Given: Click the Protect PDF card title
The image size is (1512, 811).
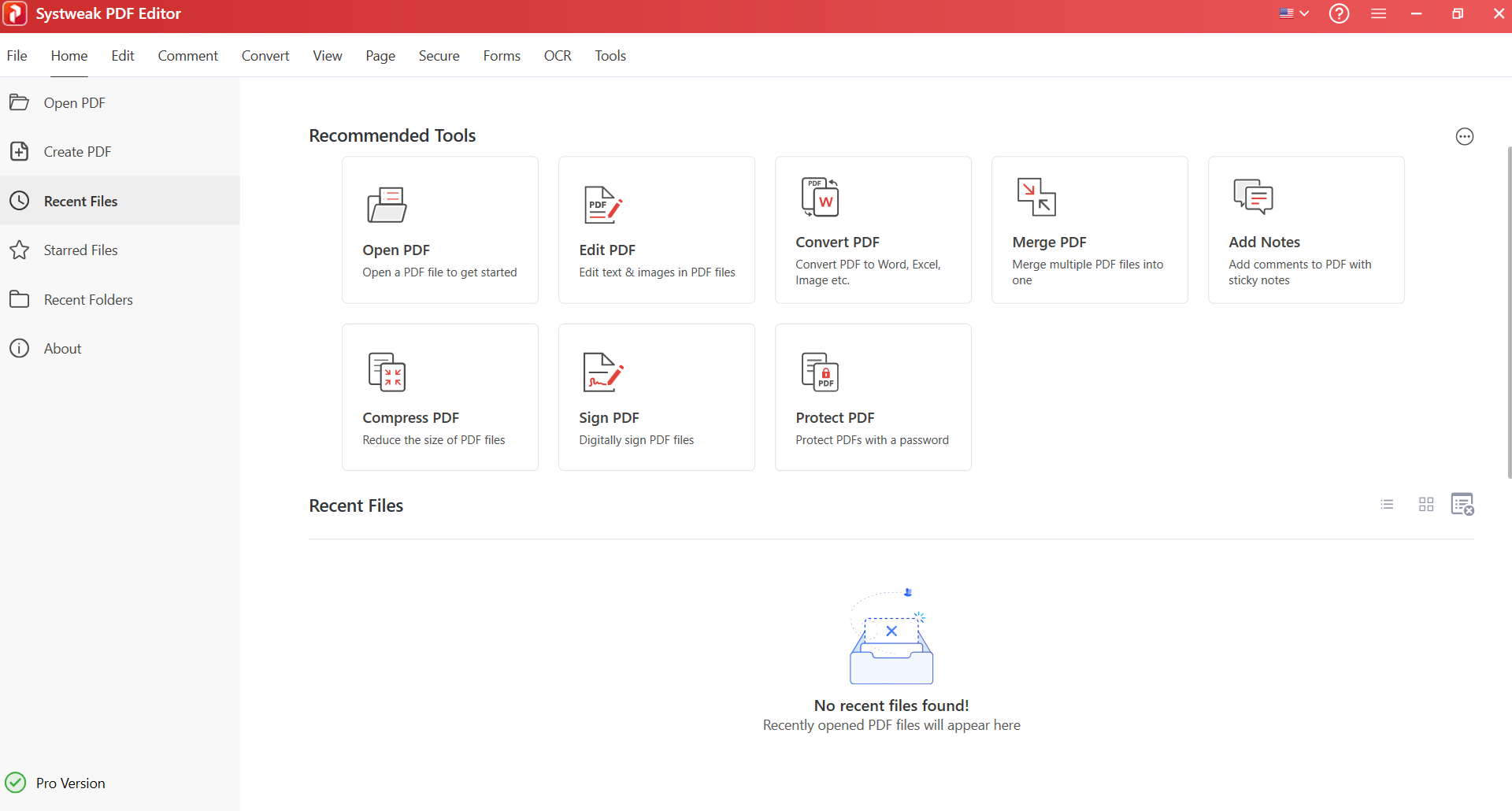Looking at the screenshot, I should pyautogui.click(x=835, y=418).
